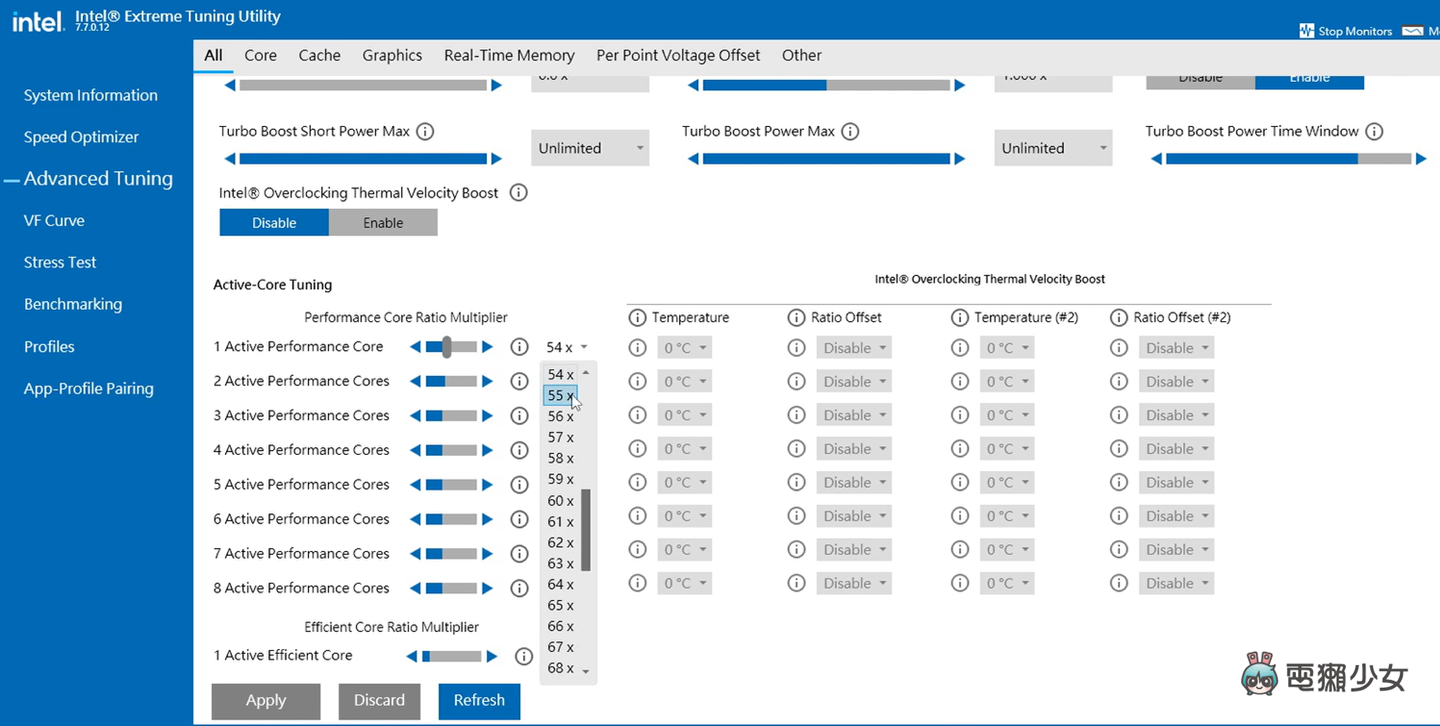The width and height of the screenshot is (1440, 726).
Task: Choose 60 x multiplier option
Action: [x=560, y=500]
